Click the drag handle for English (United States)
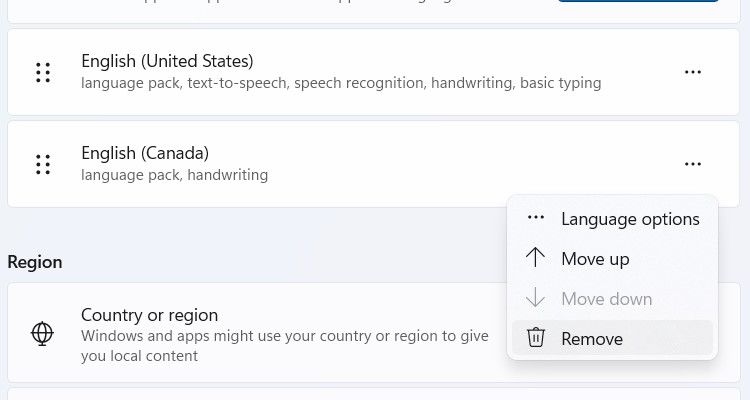750x400 pixels. (43, 73)
